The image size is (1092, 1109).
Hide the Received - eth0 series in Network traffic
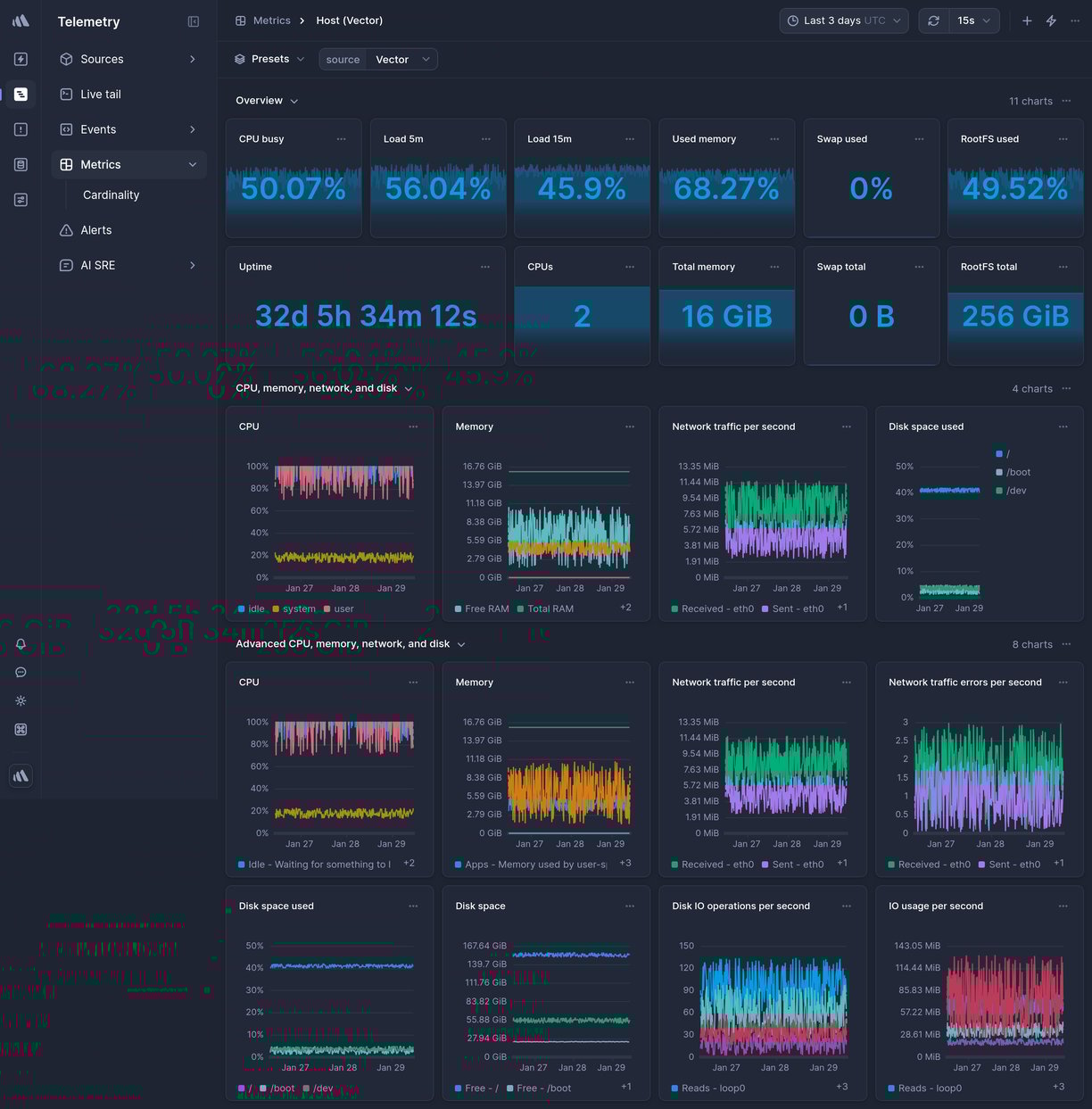pyautogui.click(x=712, y=608)
